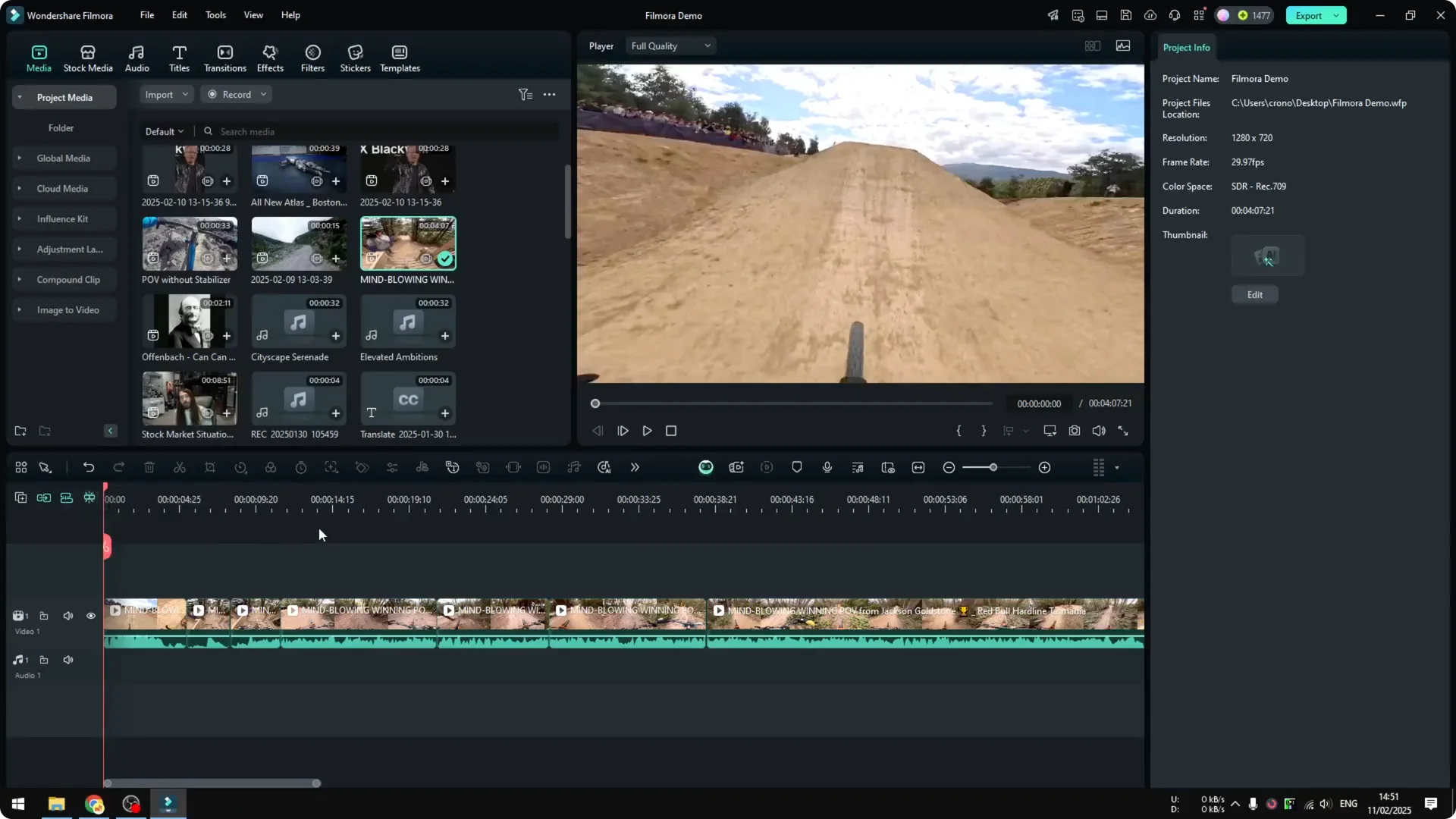Screen dimensions: 1456x819
Task: Open the Keyframe diamond icon on the toolbar
Action: tap(361, 468)
